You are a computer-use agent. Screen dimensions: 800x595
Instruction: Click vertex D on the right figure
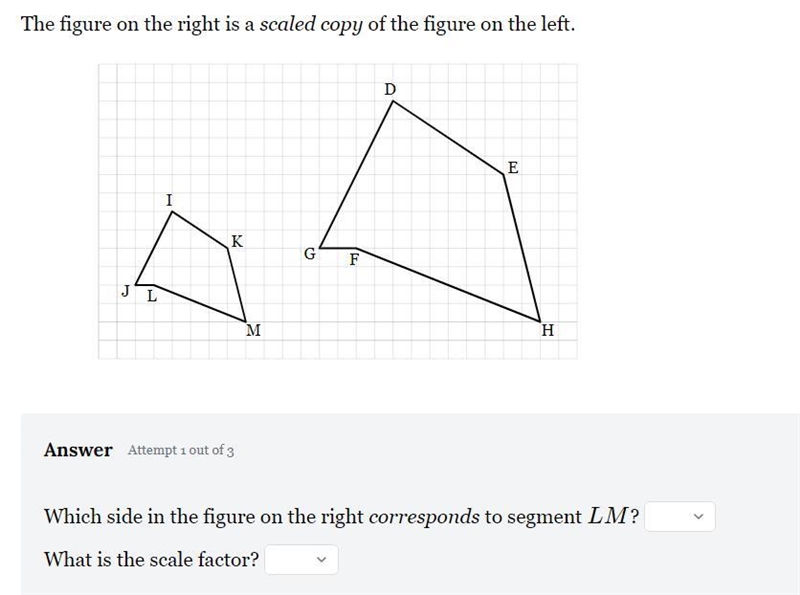[x=390, y=89]
